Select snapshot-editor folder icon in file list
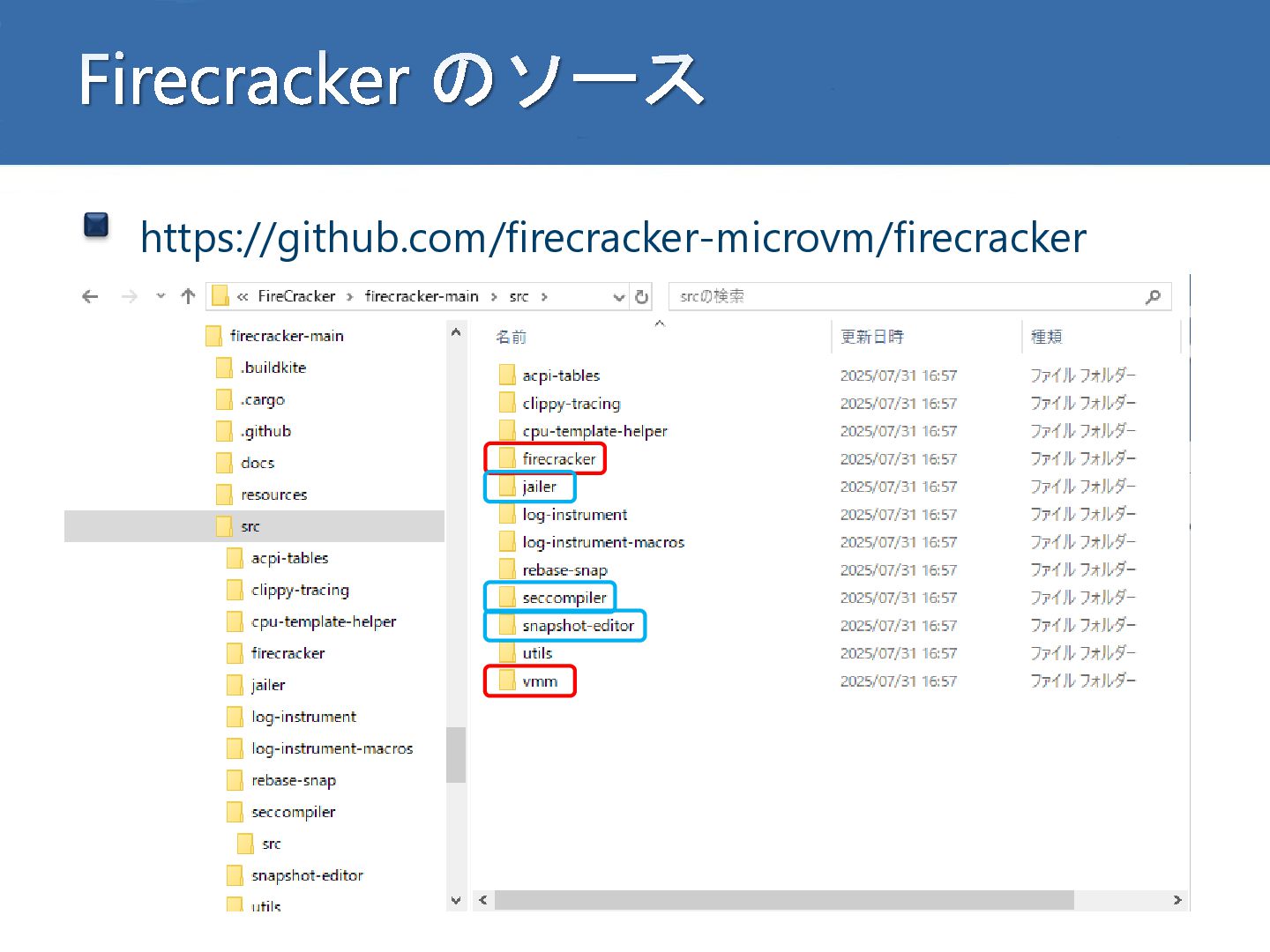 pyautogui.click(x=507, y=625)
